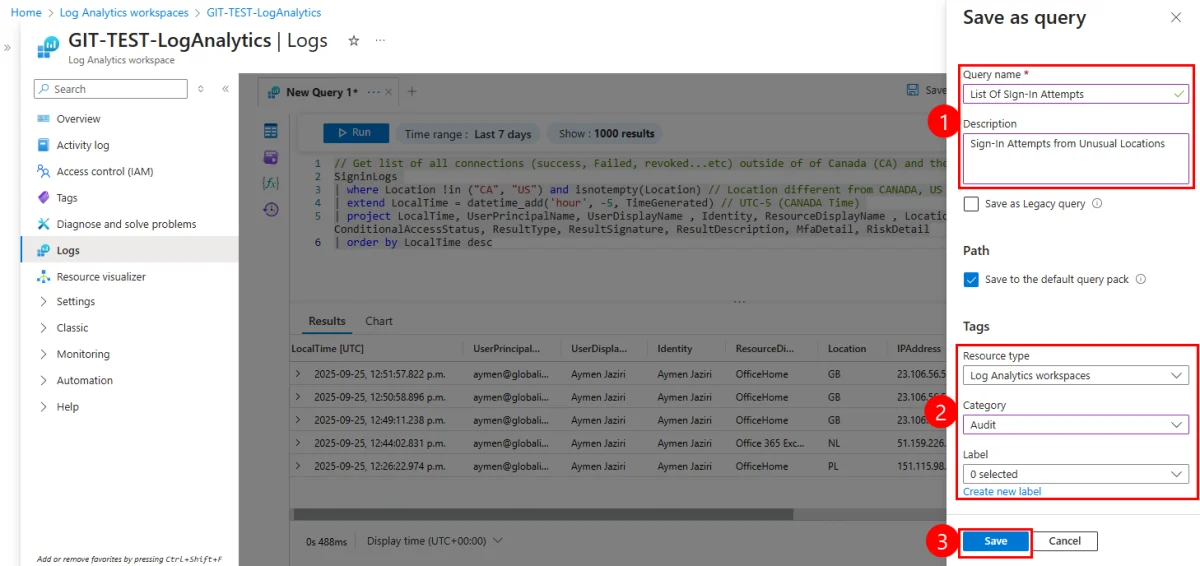
Task: Click the Create new label link
Action: 1001,492
